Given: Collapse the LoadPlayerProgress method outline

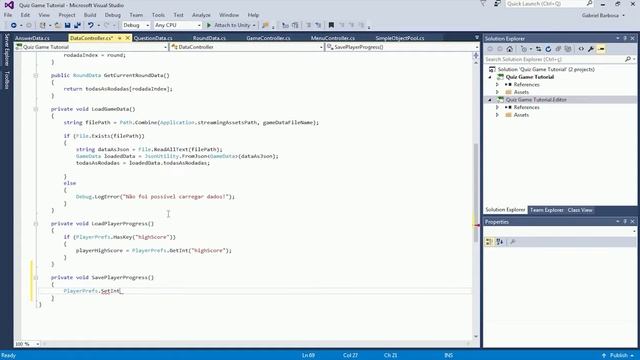Looking at the screenshot, I should tap(36, 224).
